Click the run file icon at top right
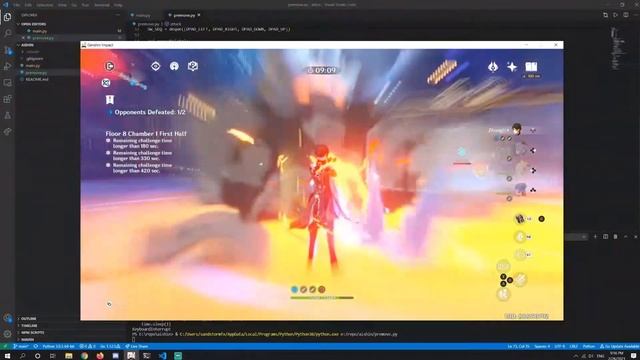Viewport: 640px width, 360px height. point(616,15)
